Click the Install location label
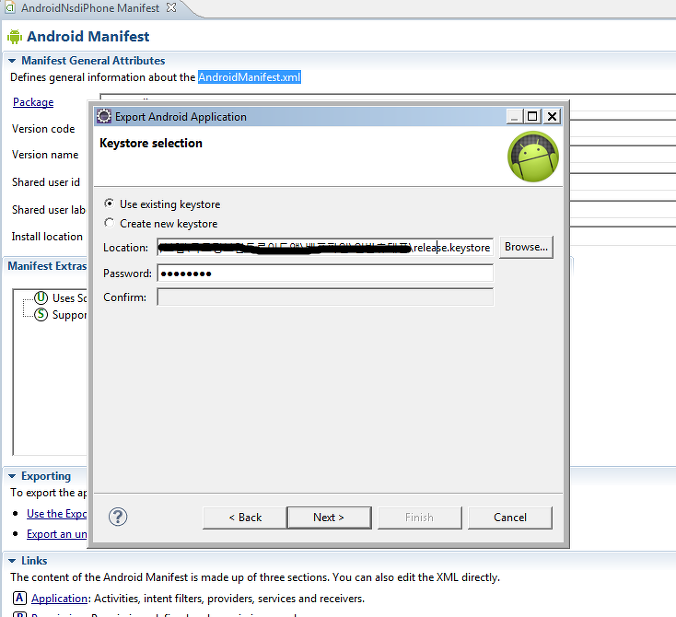Image resolution: width=676 pixels, height=617 pixels. pyautogui.click(x=47, y=237)
